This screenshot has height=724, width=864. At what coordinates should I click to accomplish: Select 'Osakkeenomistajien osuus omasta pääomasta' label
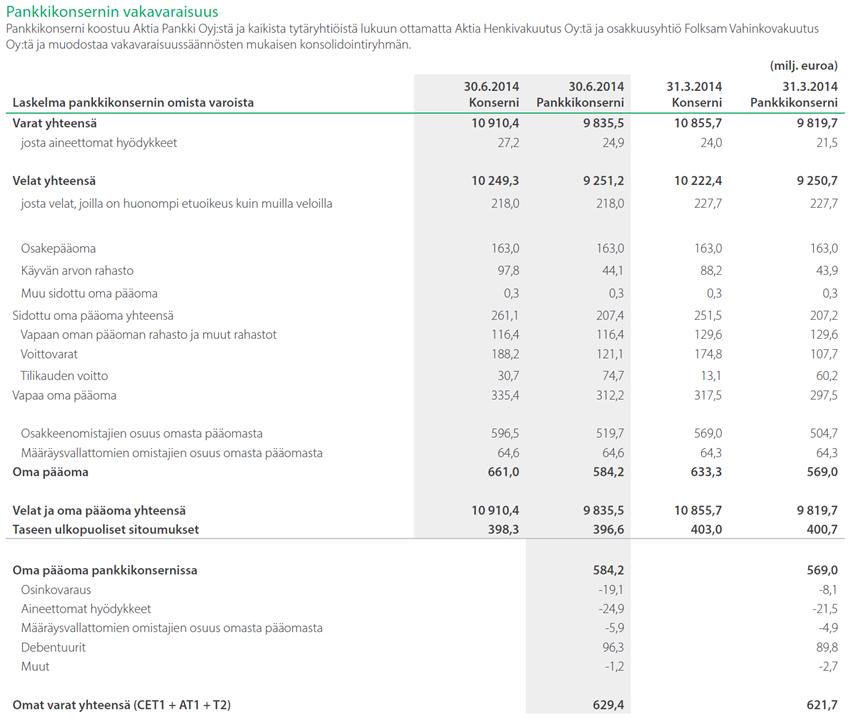click(x=142, y=434)
